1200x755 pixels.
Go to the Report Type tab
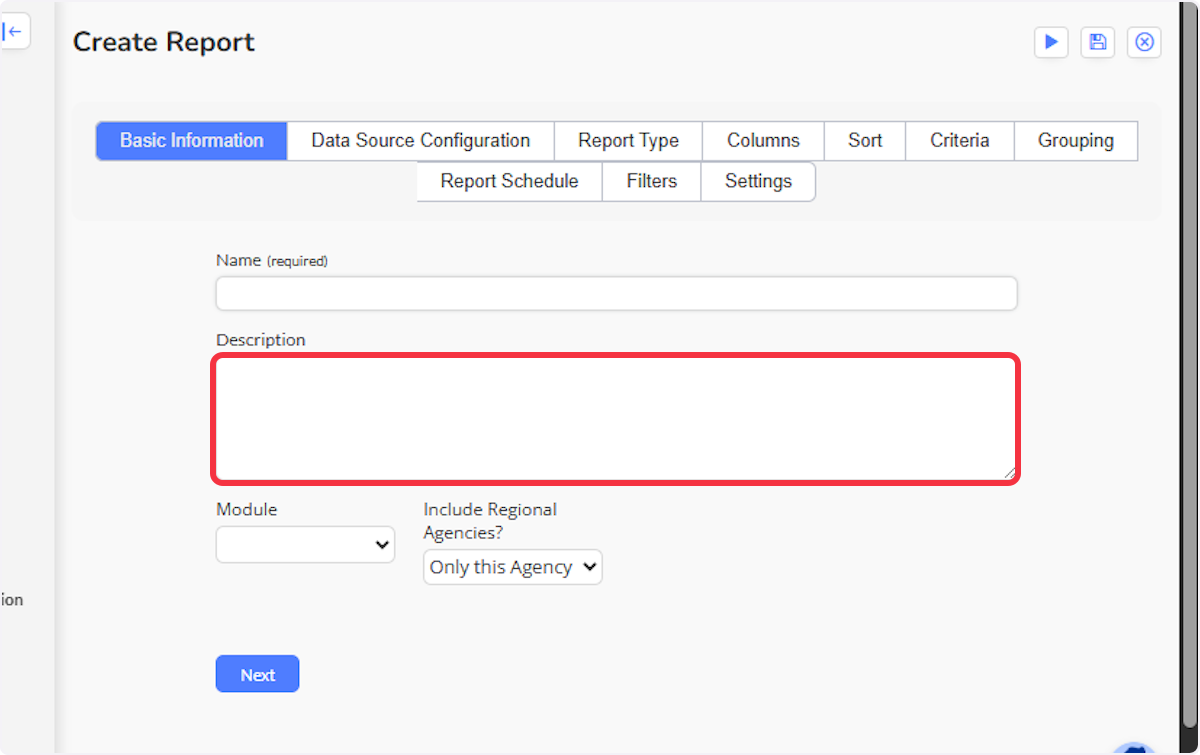pyautogui.click(x=629, y=141)
